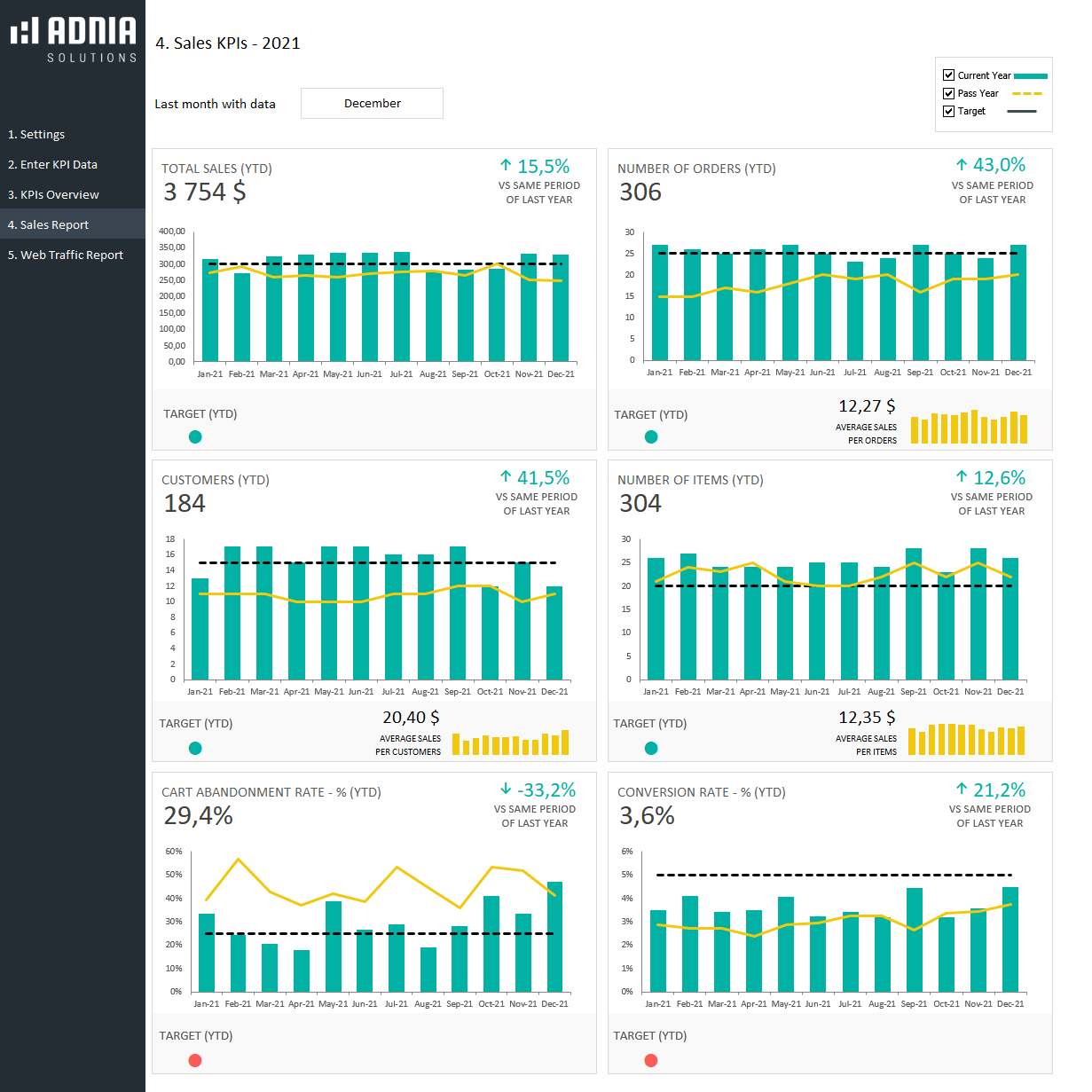Disable the Target line checkbox
Image resolution: width=1092 pixels, height=1092 pixels.
point(948,111)
